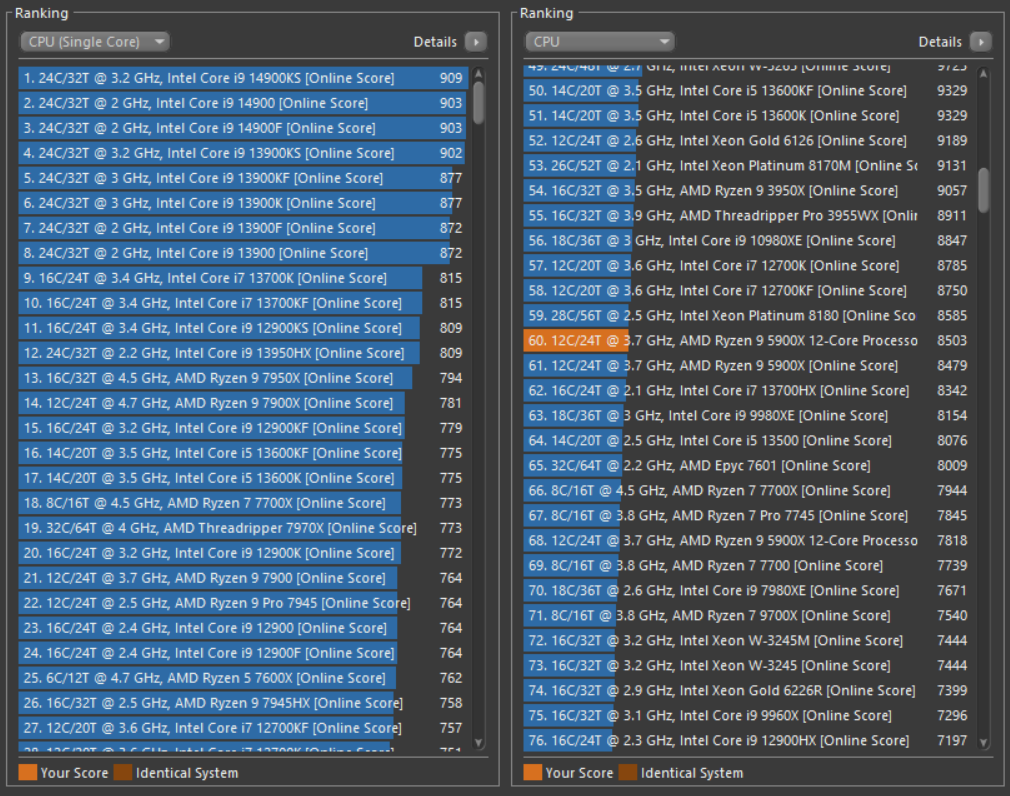Select row 15 Intel Core i9 12900KF
The width and height of the screenshot is (1010, 796).
pyautogui.click(x=243, y=428)
